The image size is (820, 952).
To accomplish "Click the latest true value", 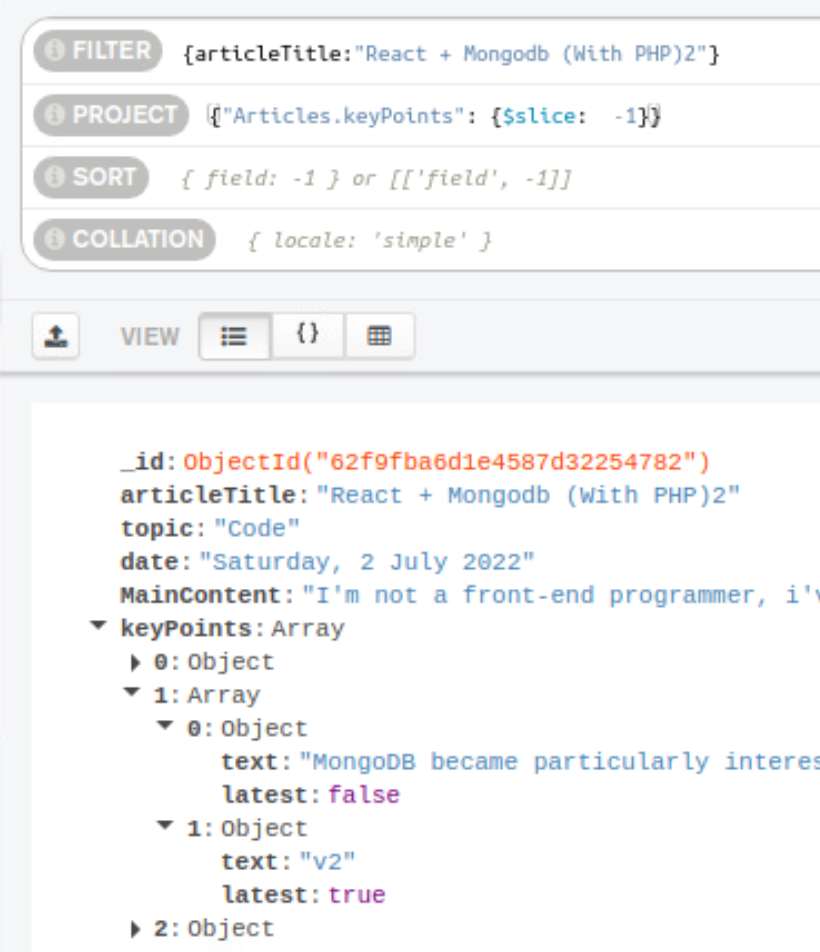I will pyautogui.click(x=357, y=894).
